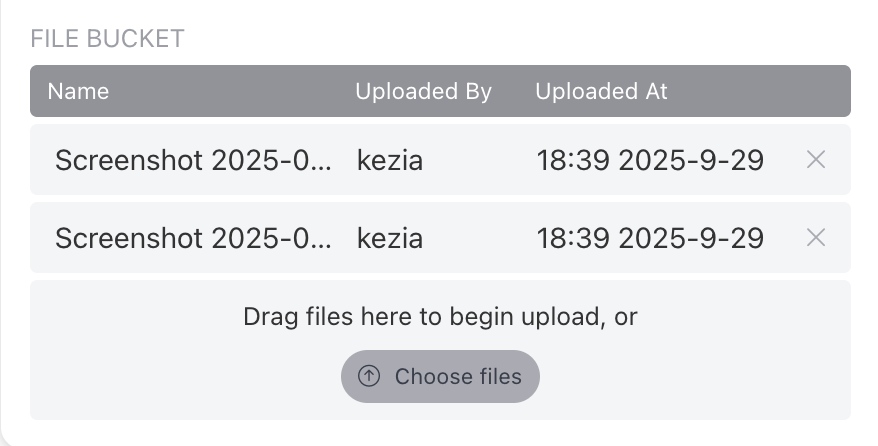Click the 'Choose files' label text

coord(458,376)
